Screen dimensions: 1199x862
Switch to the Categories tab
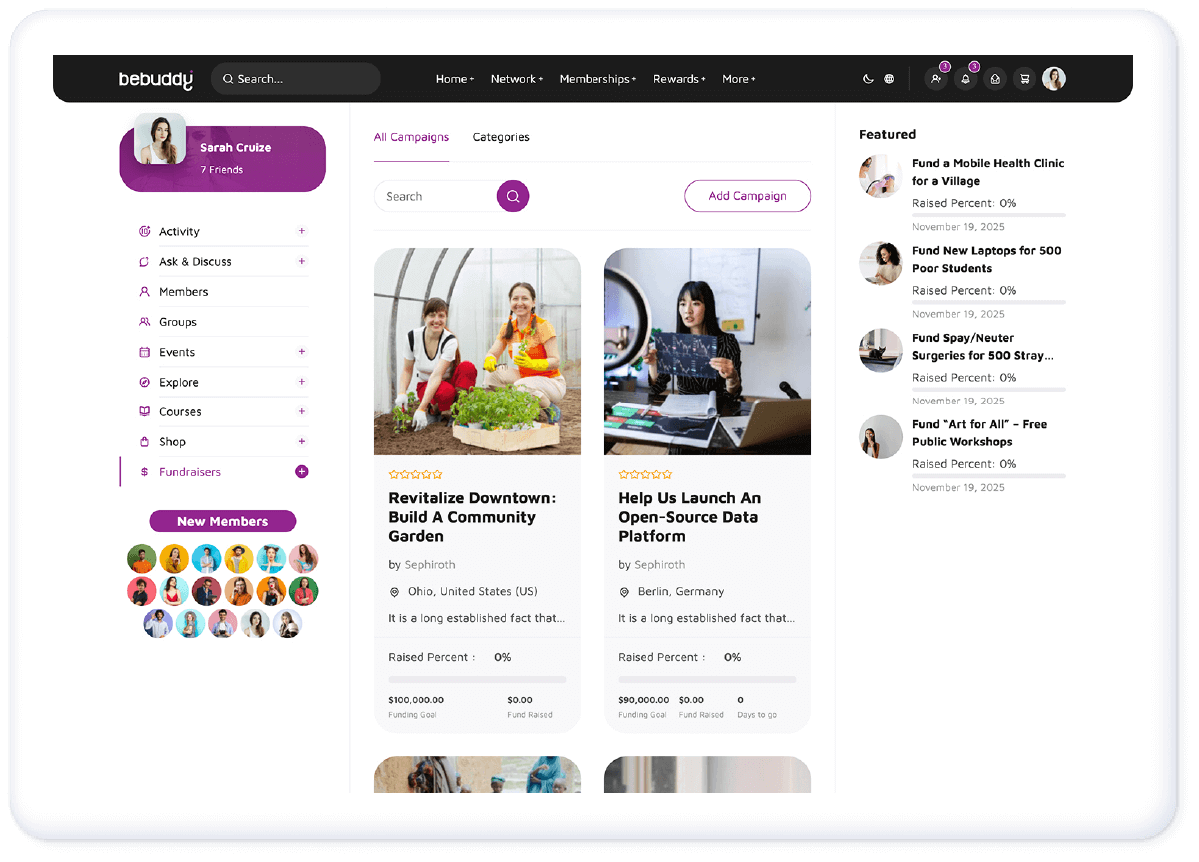501,137
